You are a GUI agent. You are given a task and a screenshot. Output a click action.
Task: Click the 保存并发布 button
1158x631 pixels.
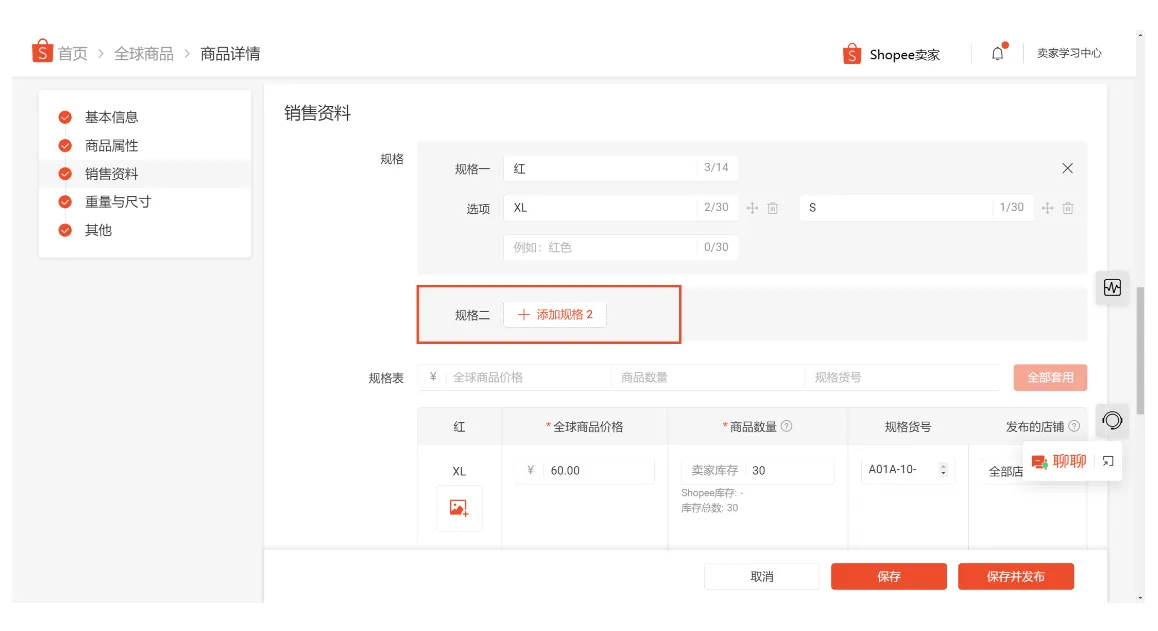pyautogui.click(x=1016, y=576)
